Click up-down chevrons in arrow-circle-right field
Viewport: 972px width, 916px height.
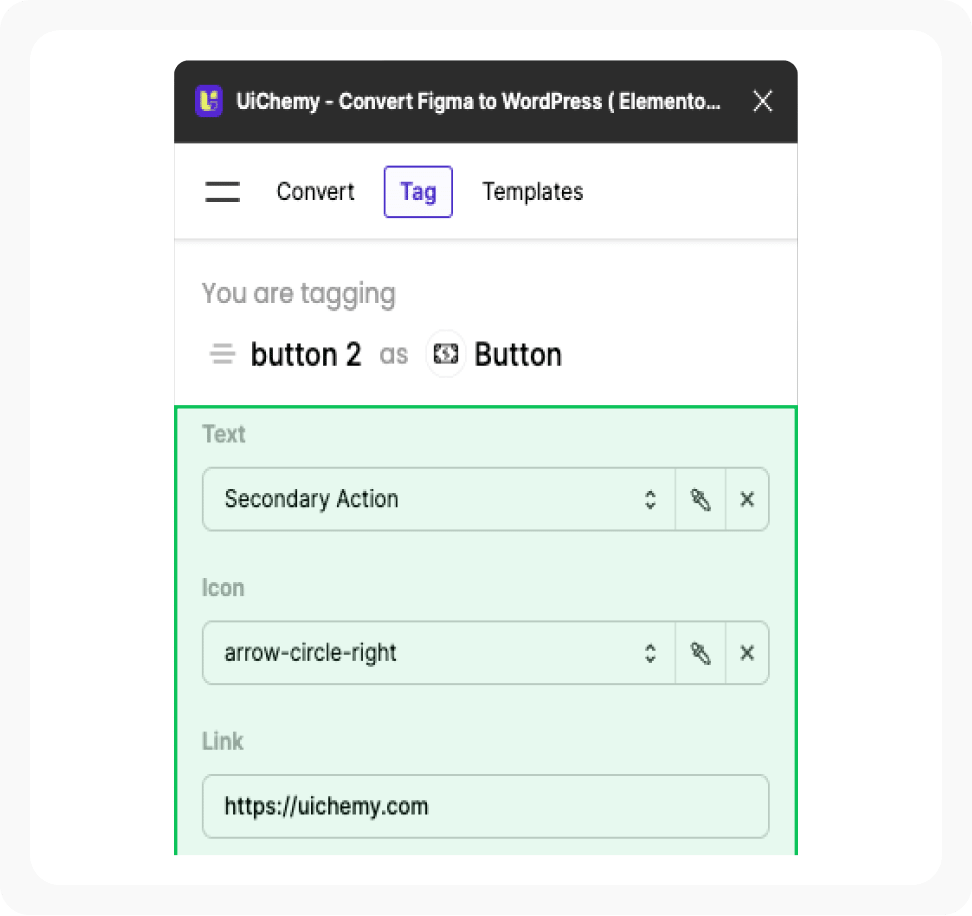coord(650,653)
